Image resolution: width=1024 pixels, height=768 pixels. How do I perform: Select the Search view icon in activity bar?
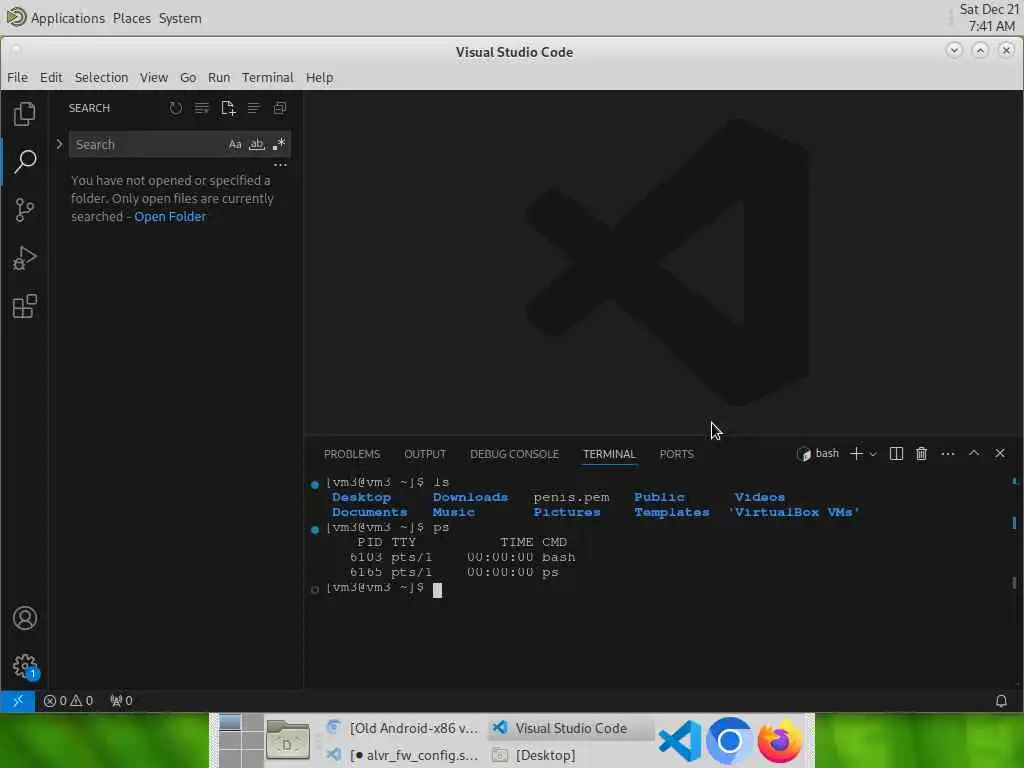25,161
